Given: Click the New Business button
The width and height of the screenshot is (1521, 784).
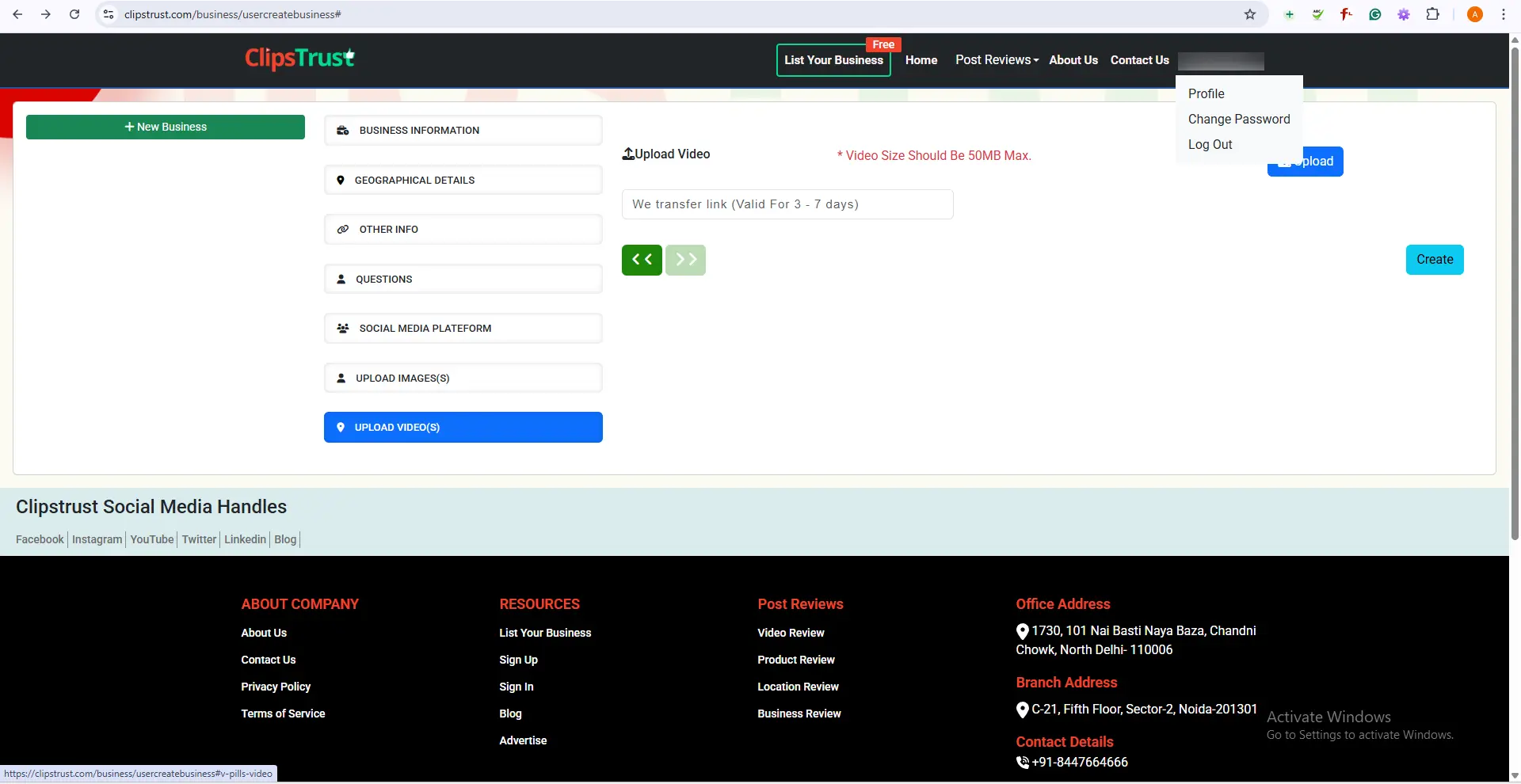Looking at the screenshot, I should click(x=166, y=127).
